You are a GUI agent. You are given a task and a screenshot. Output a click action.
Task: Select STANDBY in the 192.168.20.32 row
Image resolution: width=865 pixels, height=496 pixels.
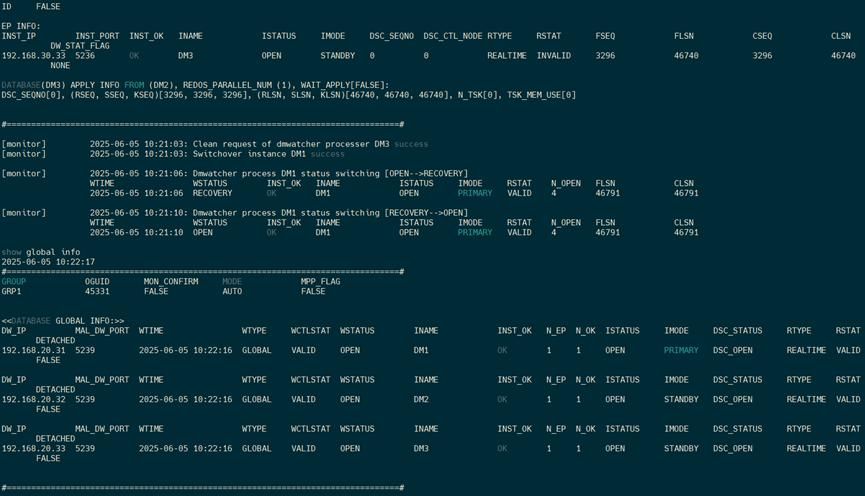tap(681, 399)
